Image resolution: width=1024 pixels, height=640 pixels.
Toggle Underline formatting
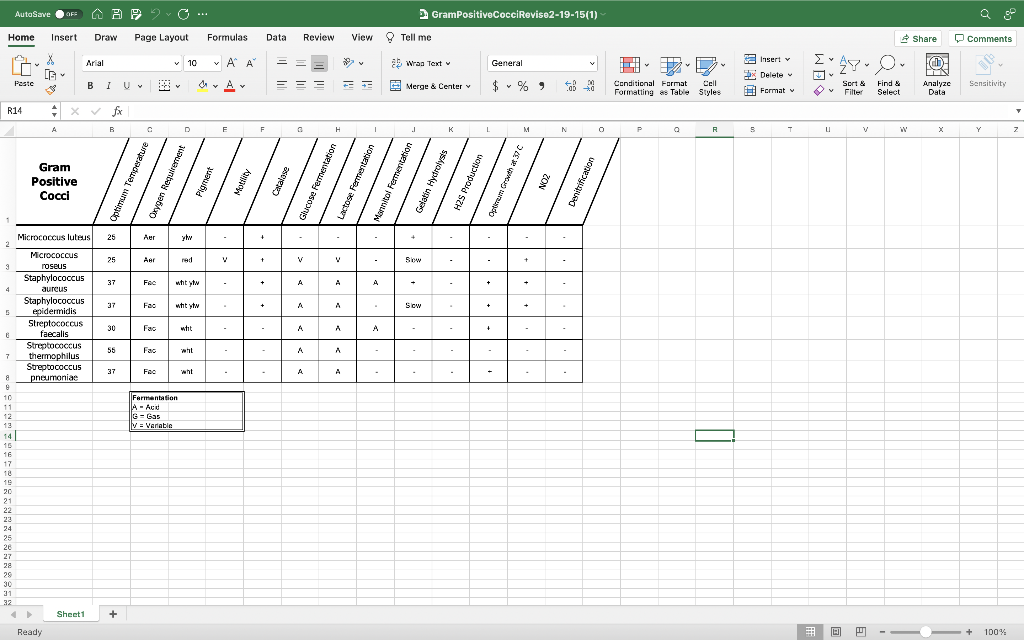[x=127, y=86]
